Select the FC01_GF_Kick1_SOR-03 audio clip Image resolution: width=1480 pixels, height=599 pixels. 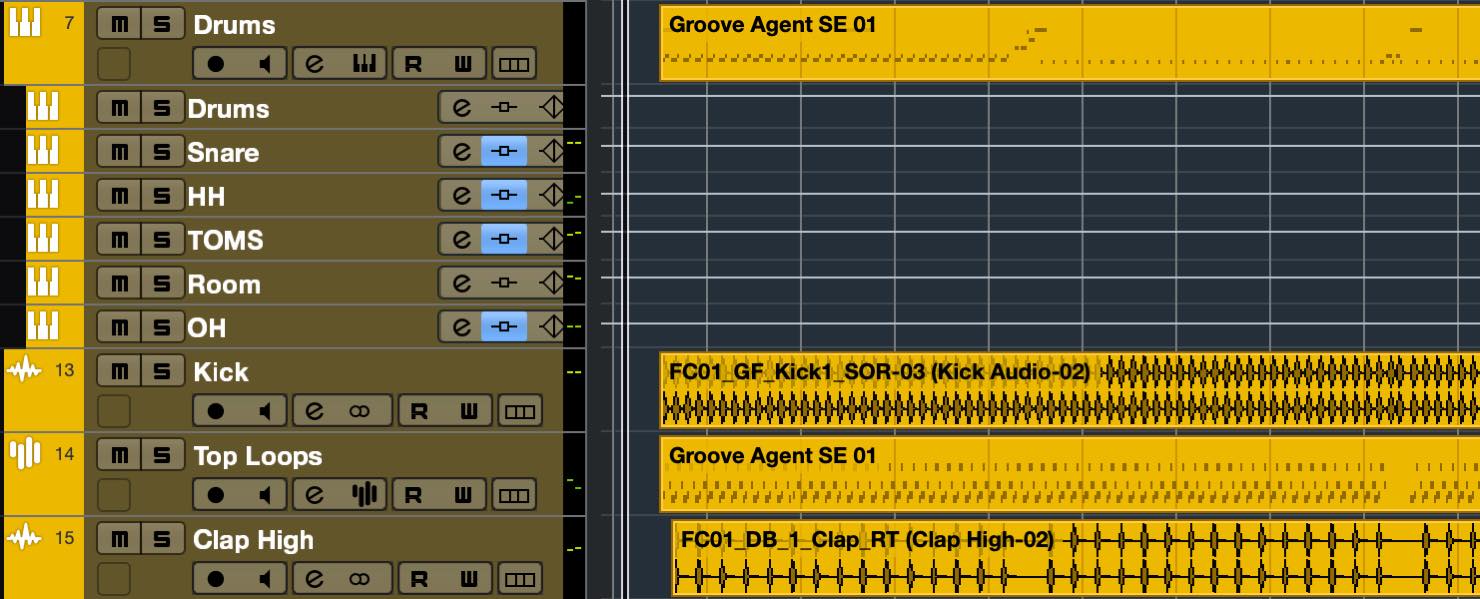pyautogui.click(x=1070, y=390)
